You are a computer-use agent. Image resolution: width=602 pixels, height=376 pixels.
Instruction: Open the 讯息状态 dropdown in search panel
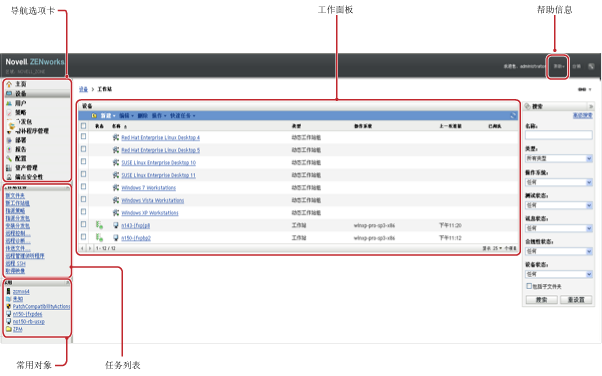[x=559, y=228]
